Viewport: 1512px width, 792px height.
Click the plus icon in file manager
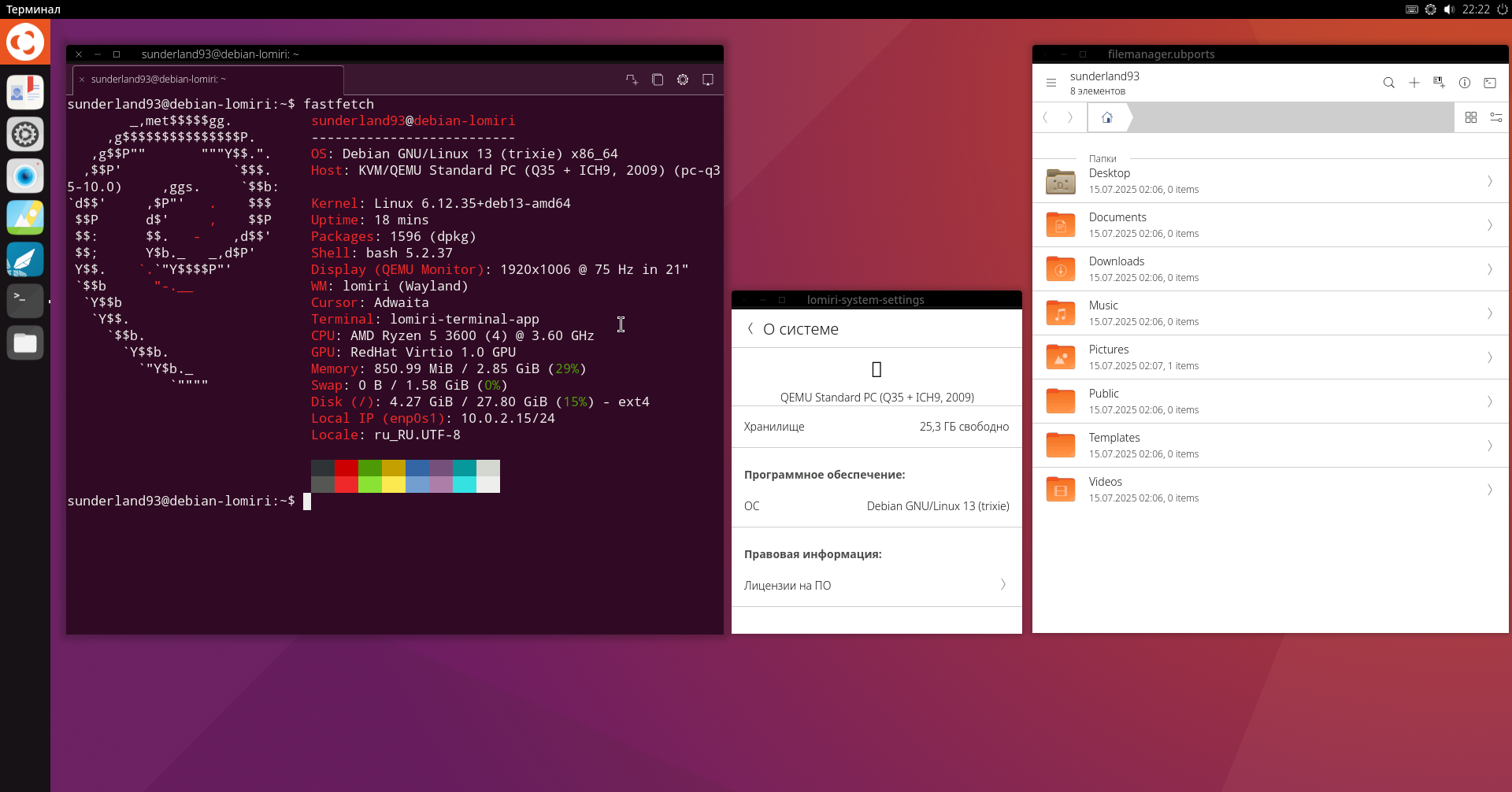1414,83
